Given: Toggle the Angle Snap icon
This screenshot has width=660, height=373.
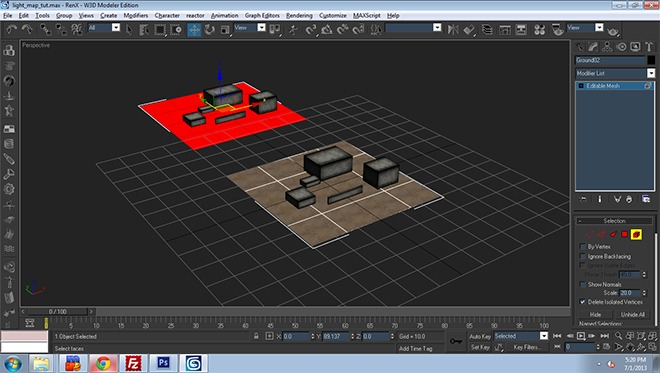Looking at the screenshot, I should pos(327,29).
